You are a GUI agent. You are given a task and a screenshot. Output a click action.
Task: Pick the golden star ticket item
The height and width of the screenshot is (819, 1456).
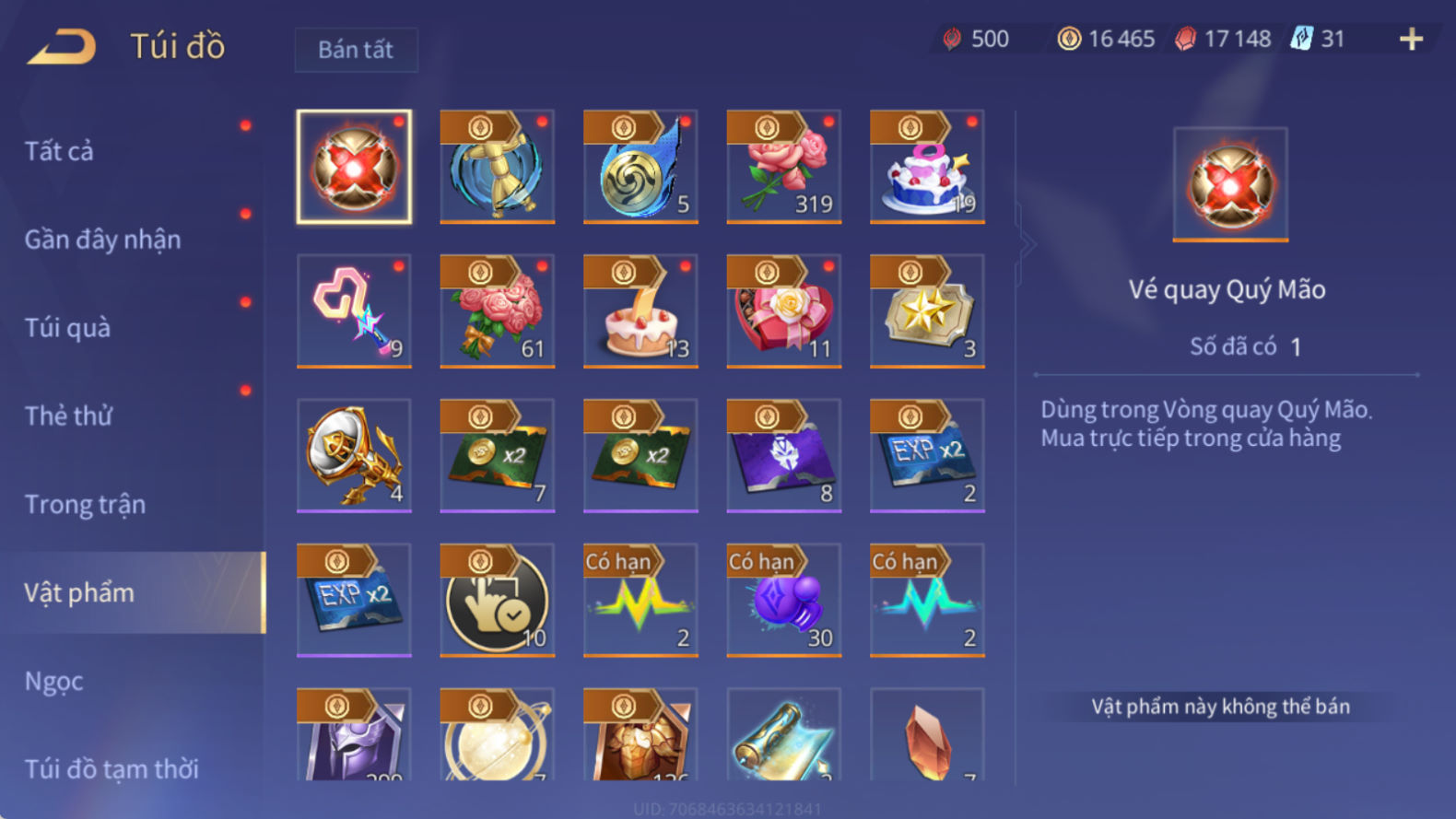(927, 311)
